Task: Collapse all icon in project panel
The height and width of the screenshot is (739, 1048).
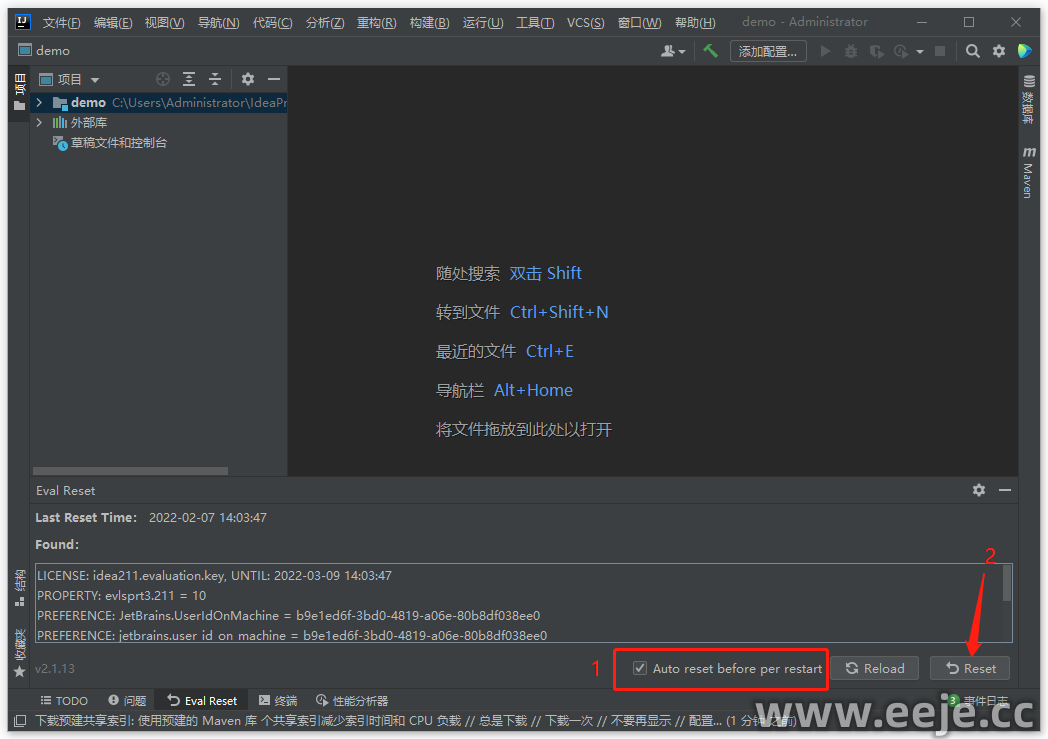Action: click(214, 79)
